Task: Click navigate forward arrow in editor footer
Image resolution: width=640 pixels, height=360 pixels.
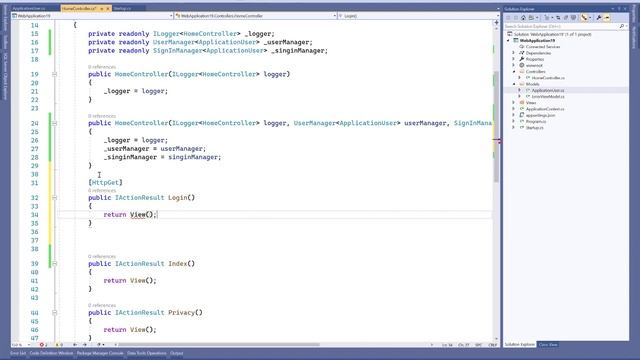Action: point(85,345)
